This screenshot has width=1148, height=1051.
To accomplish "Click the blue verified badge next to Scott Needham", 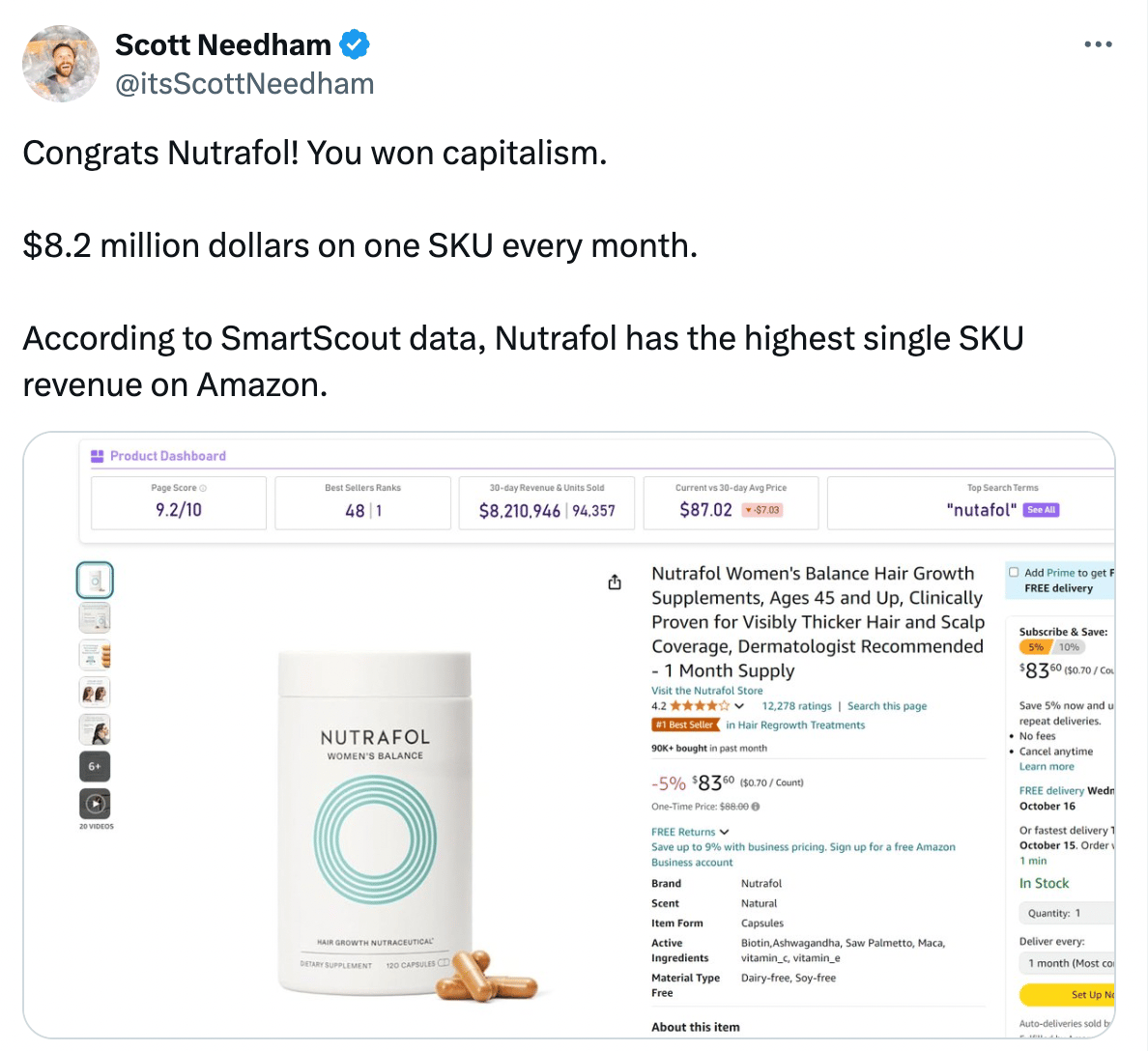I will (355, 44).
